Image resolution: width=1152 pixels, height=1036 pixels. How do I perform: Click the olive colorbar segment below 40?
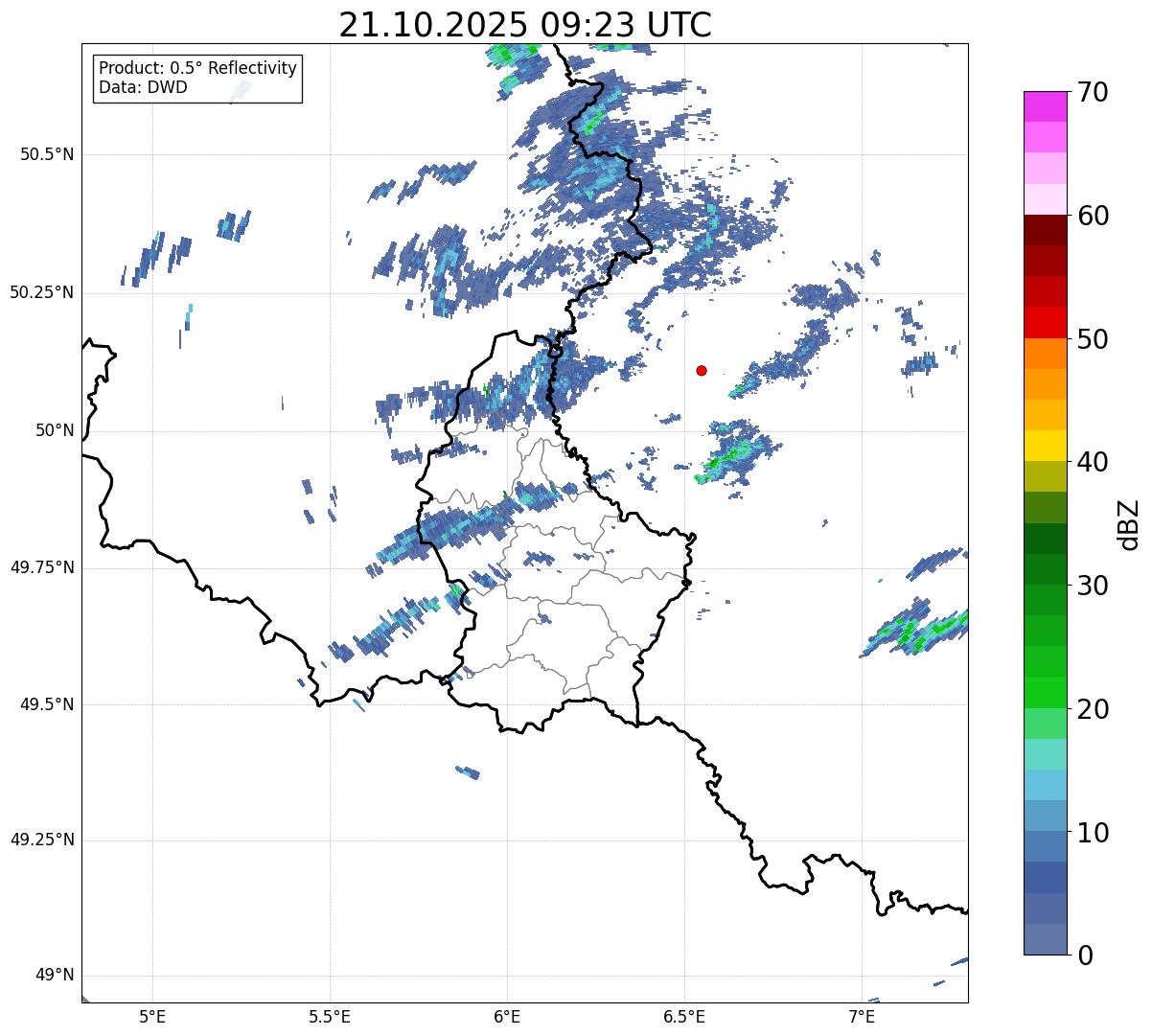pyautogui.click(x=1046, y=476)
